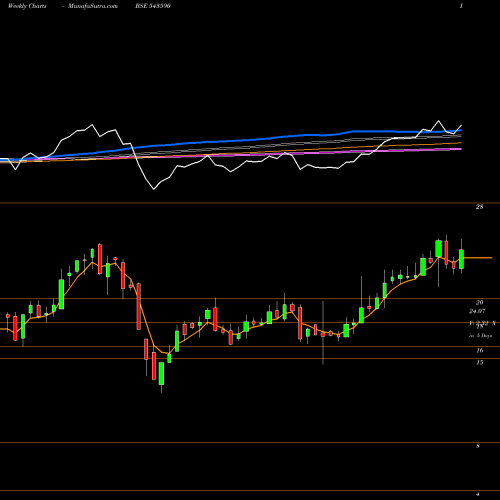This screenshot has width=500, height=500.
Task: Click the price axis label '15'
Action: [480, 362]
